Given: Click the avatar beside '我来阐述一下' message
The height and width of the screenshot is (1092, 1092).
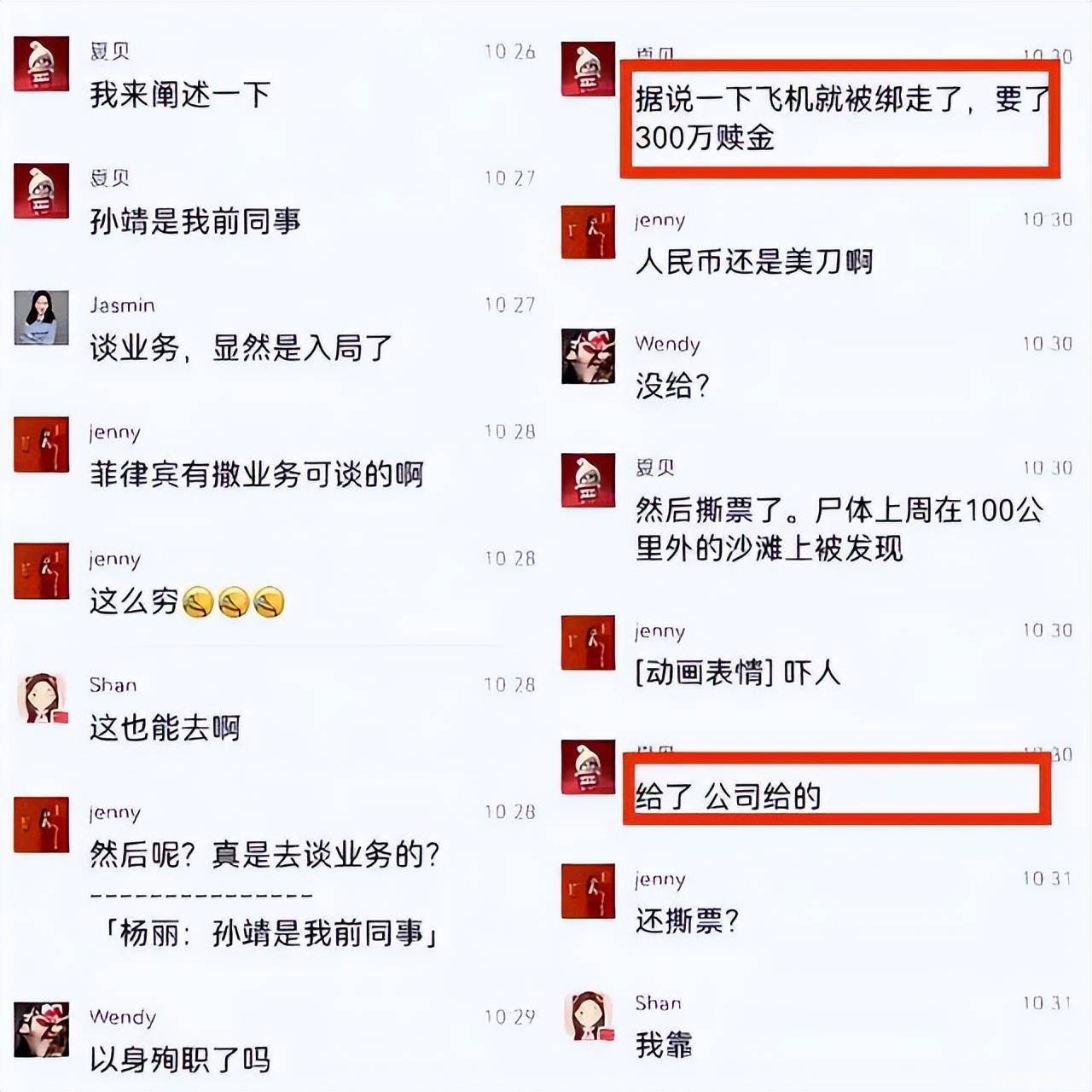Looking at the screenshot, I should (x=41, y=64).
